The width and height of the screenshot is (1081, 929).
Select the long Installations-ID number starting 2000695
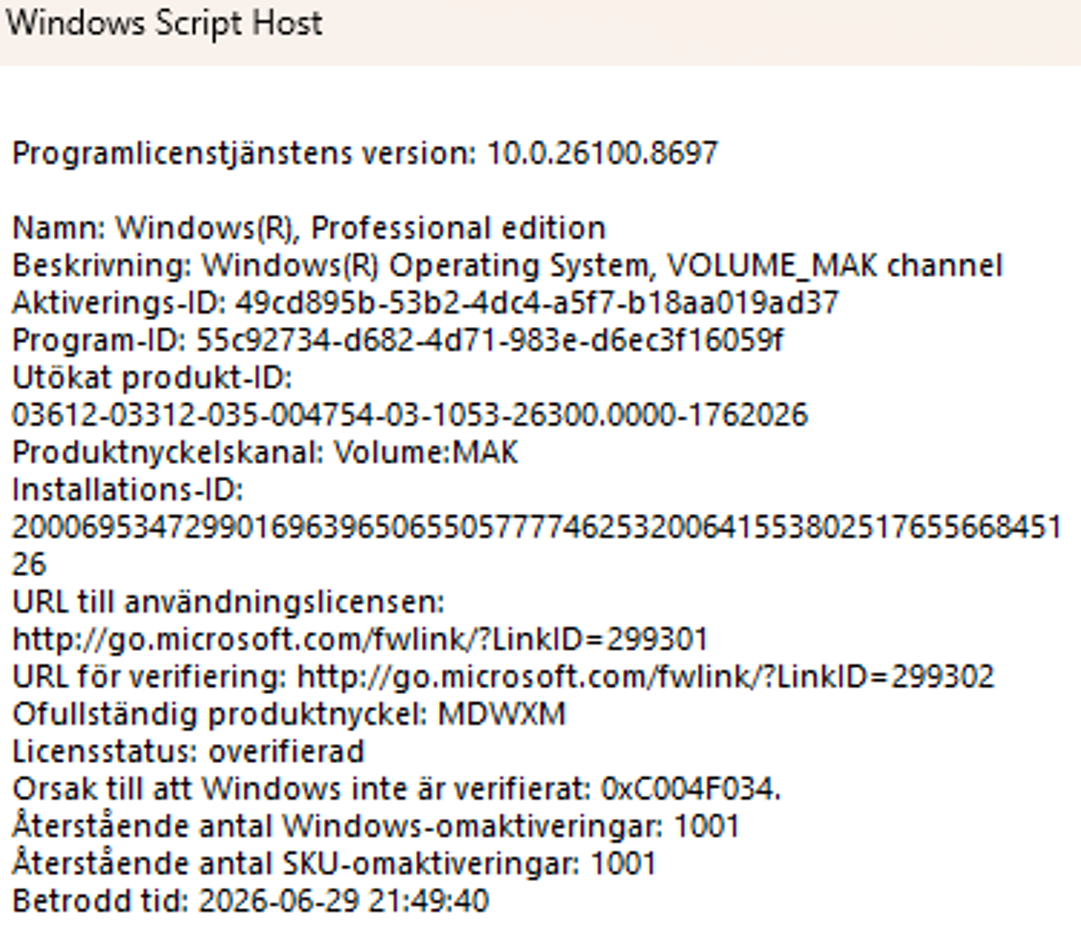[x=537, y=546]
